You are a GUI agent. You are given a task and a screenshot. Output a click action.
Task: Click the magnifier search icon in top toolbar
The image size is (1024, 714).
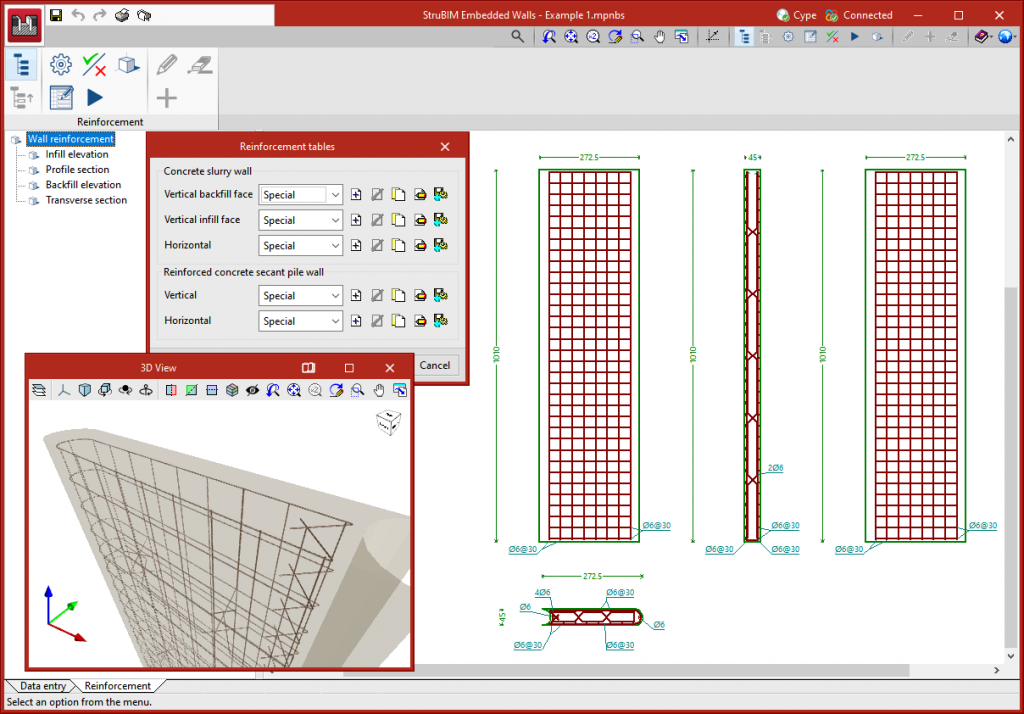[x=517, y=37]
